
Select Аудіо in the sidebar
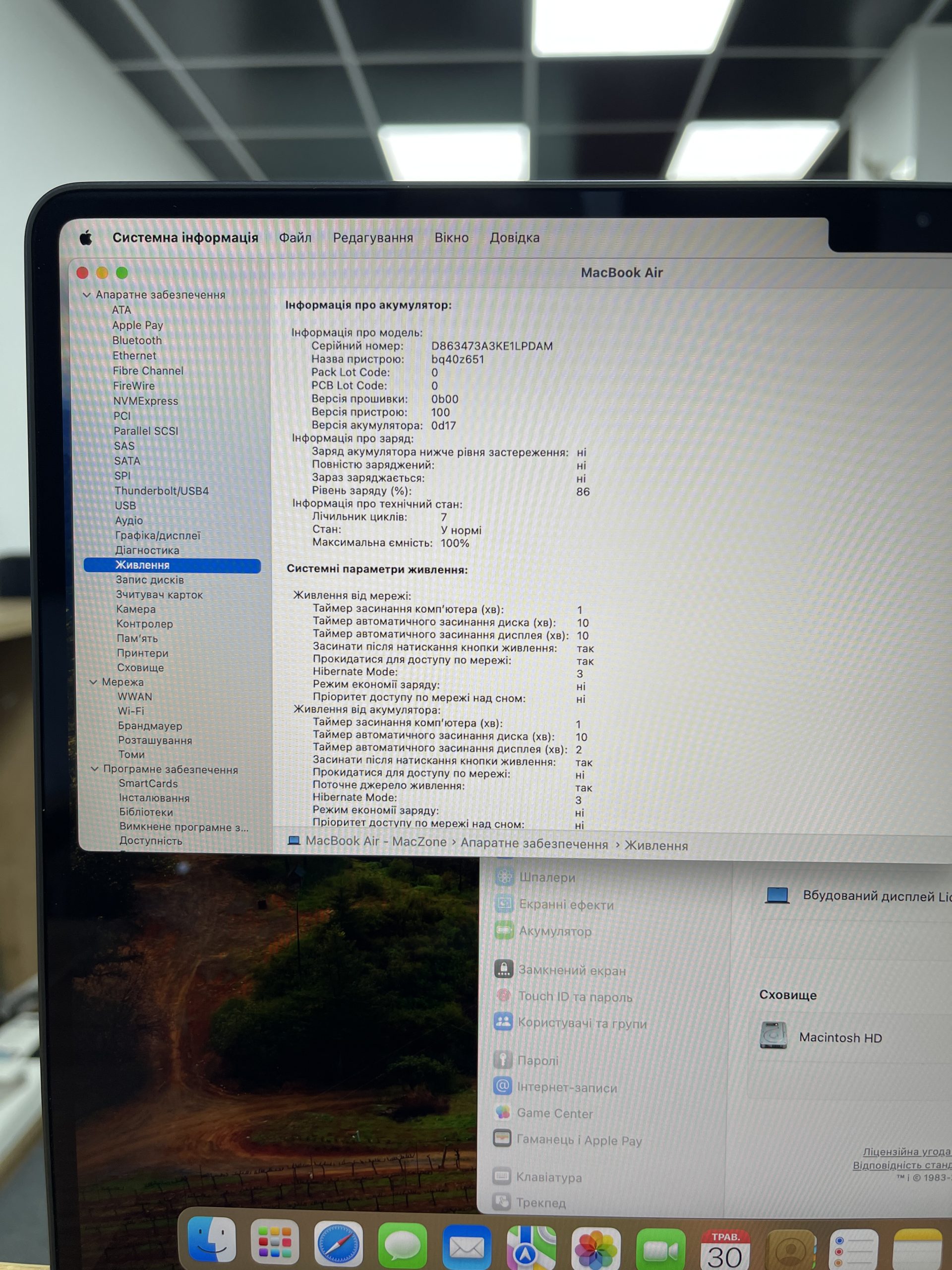129,520
